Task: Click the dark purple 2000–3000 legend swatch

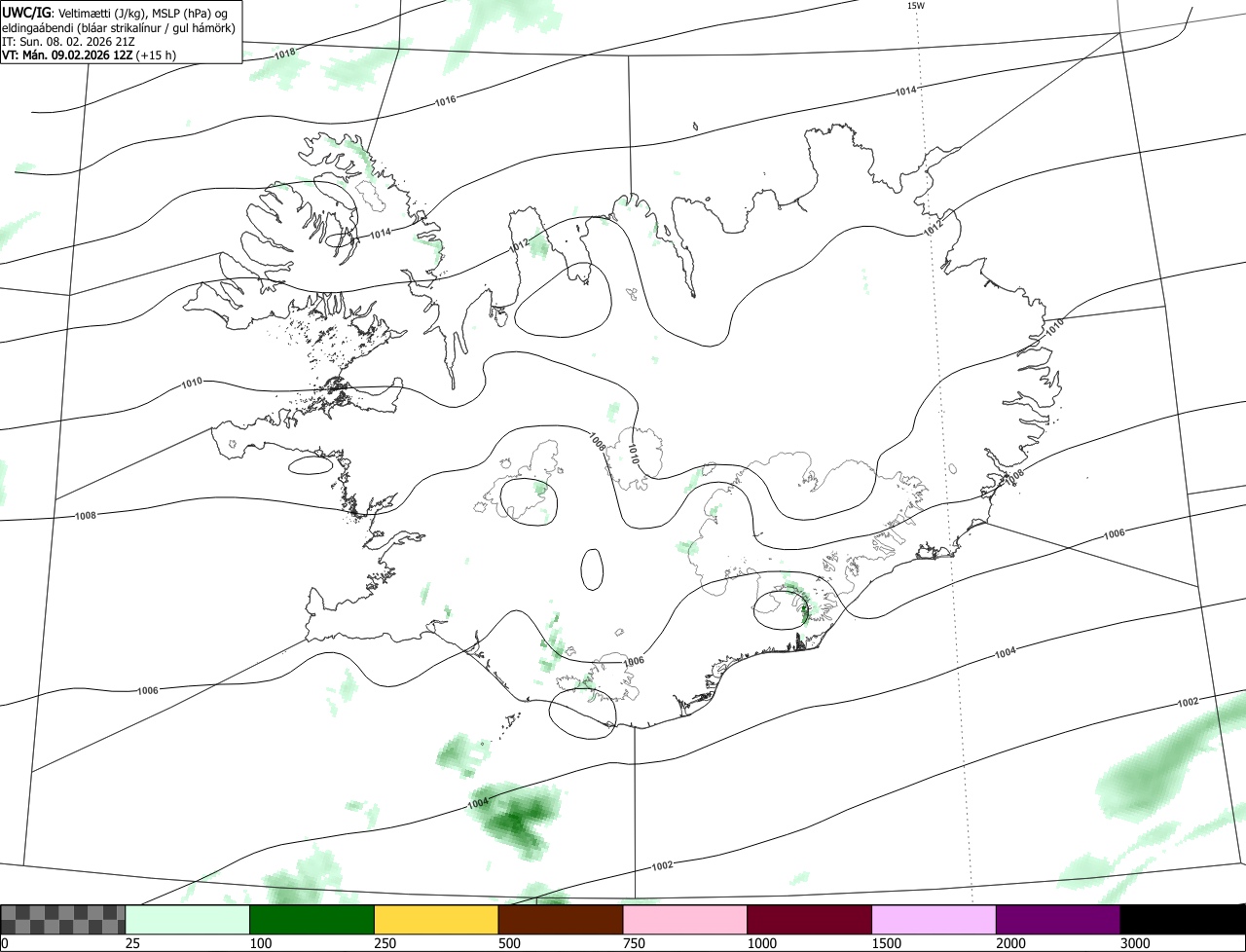Action: (x=1058, y=920)
